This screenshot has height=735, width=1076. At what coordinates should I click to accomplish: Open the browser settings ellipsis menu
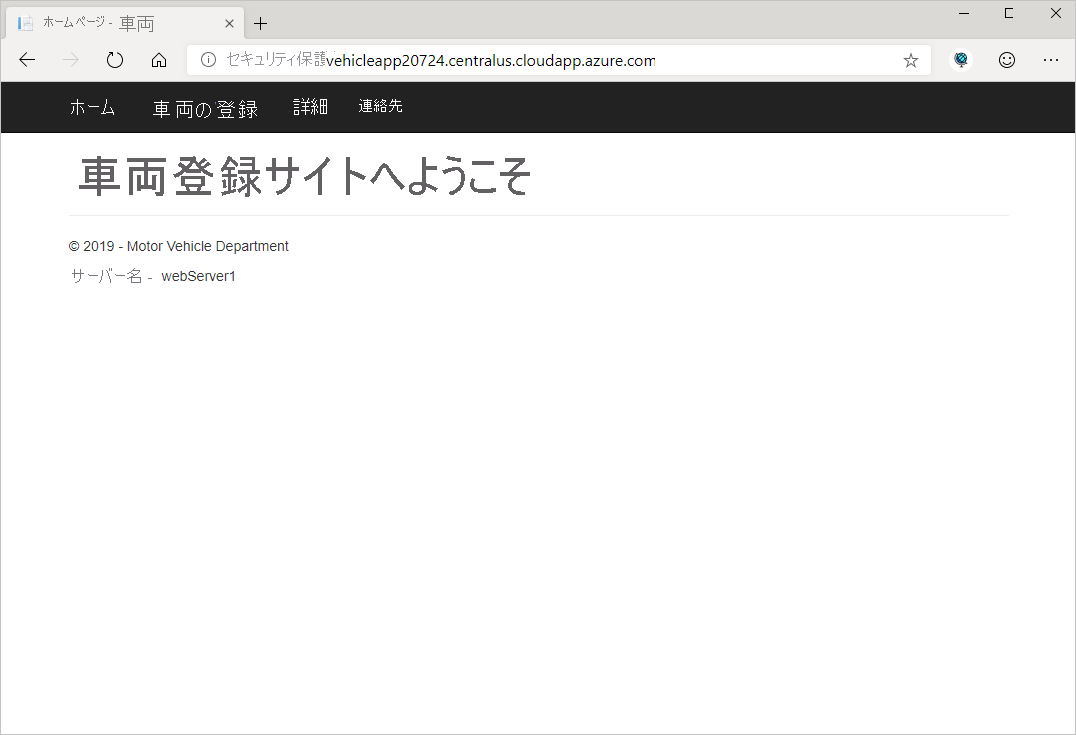tap(1051, 60)
